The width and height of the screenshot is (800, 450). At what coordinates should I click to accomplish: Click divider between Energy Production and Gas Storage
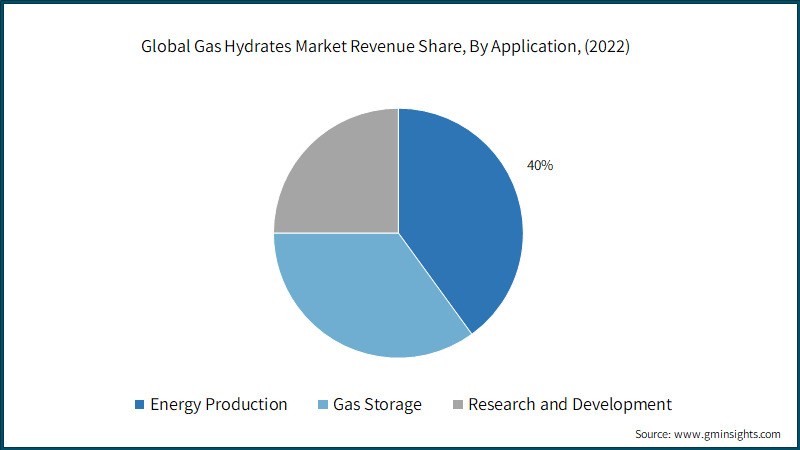click(x=435, y=283)
